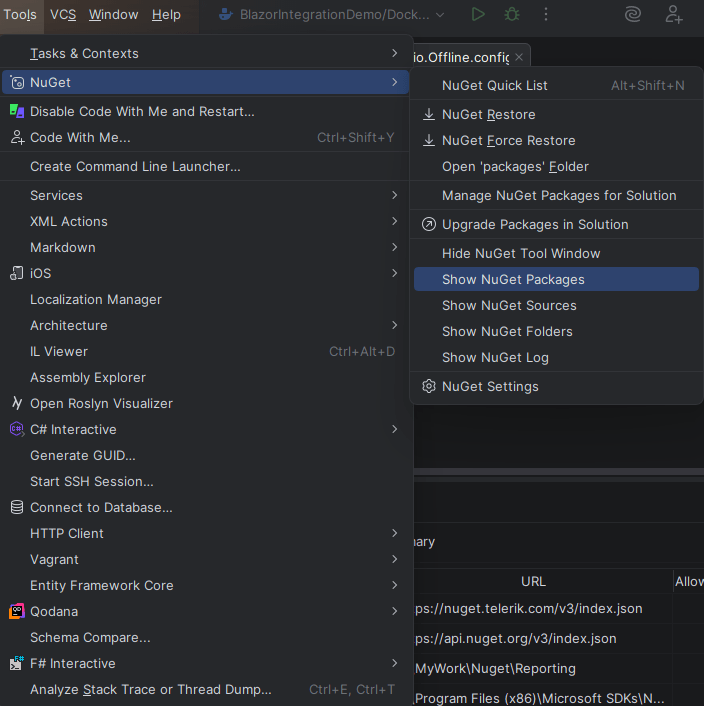Screen dimensions: 704x706
Task: Choose Schema Compare
Action: coord(205,638)
